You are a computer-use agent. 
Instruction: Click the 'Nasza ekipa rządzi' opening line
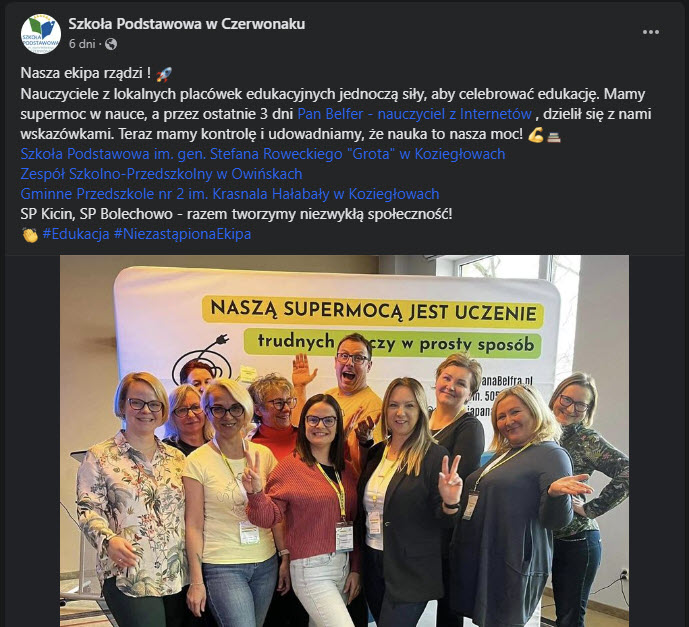[x=86, y=73]
